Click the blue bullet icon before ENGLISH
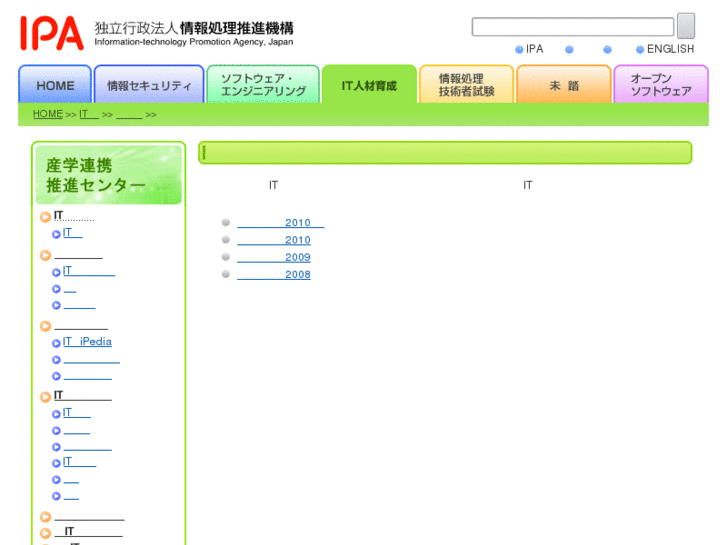 pyautogui.click(x=640, y=50)
